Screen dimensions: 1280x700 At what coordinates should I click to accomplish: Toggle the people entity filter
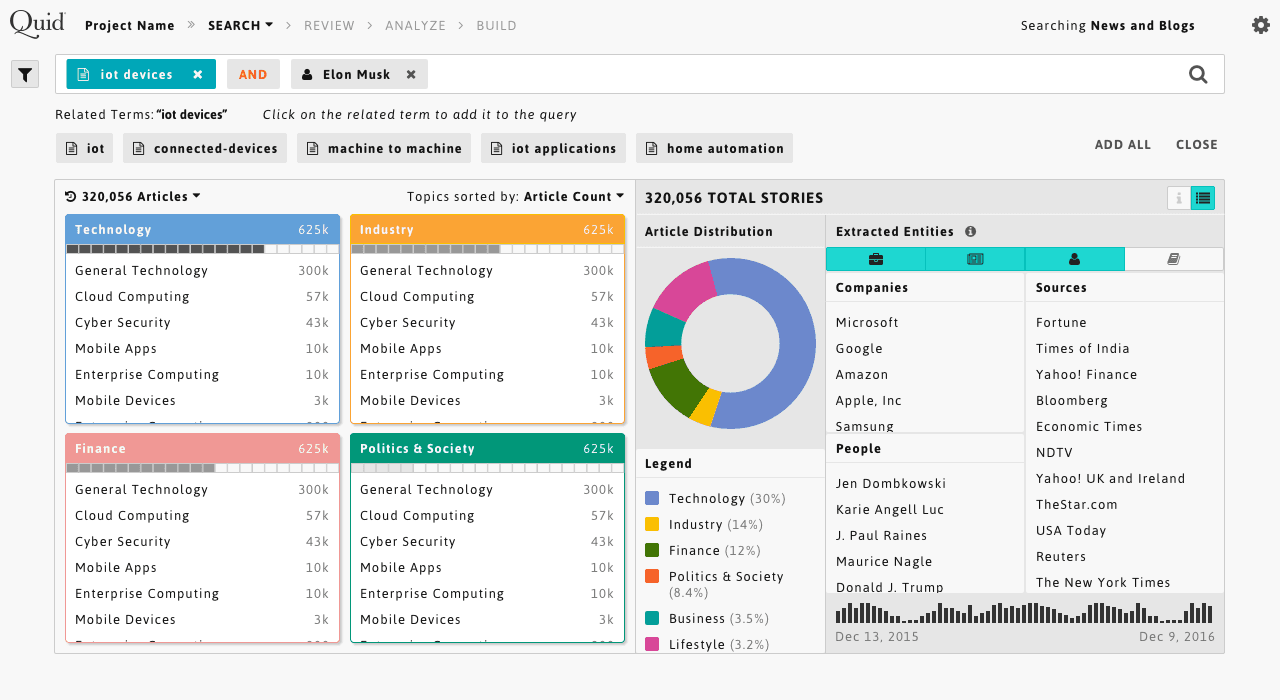[x=1075, y=259]
